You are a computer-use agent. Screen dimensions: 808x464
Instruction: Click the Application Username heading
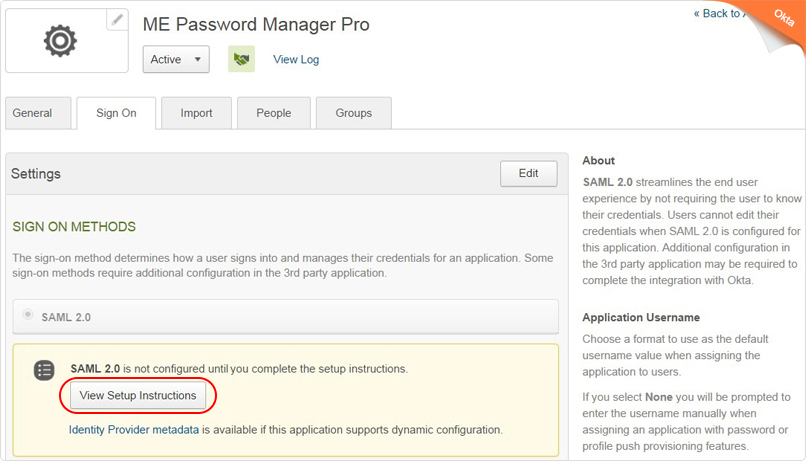(x=641, y=318)
